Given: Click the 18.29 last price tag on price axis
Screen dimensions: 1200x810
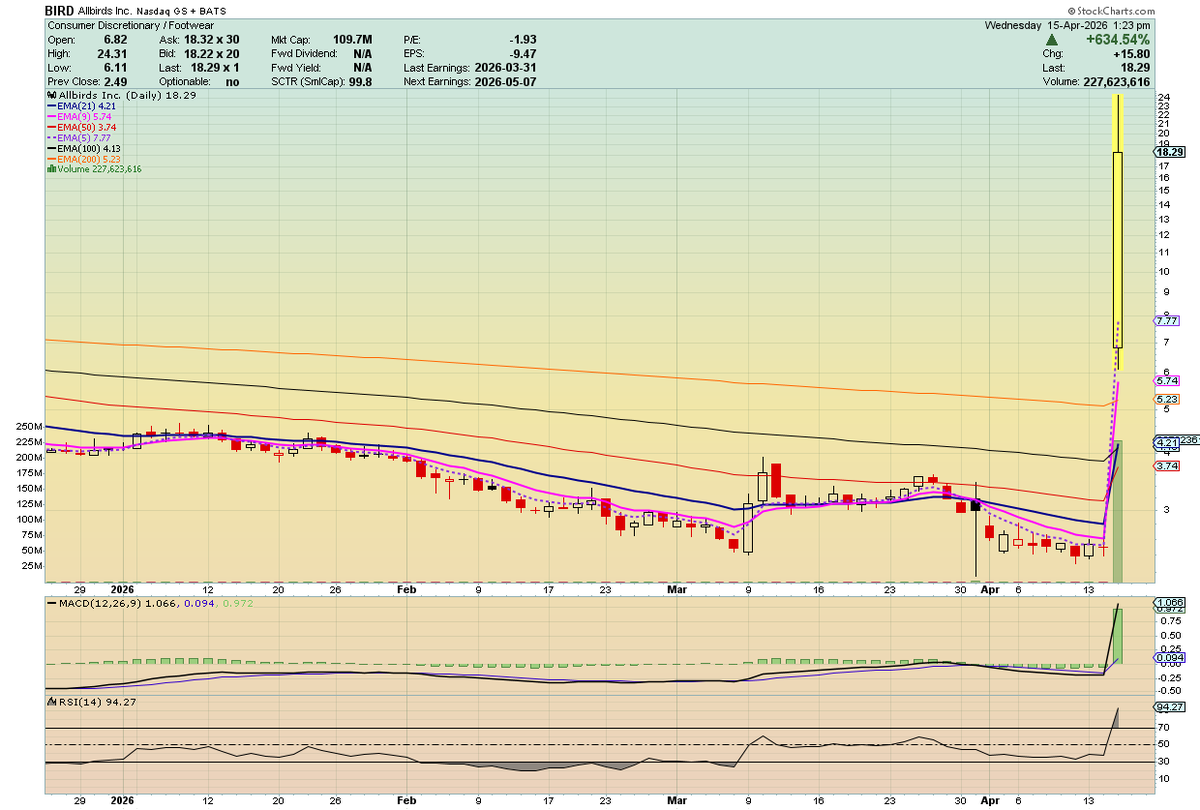Looking at the screenshot, I should tap(1170, 152).
